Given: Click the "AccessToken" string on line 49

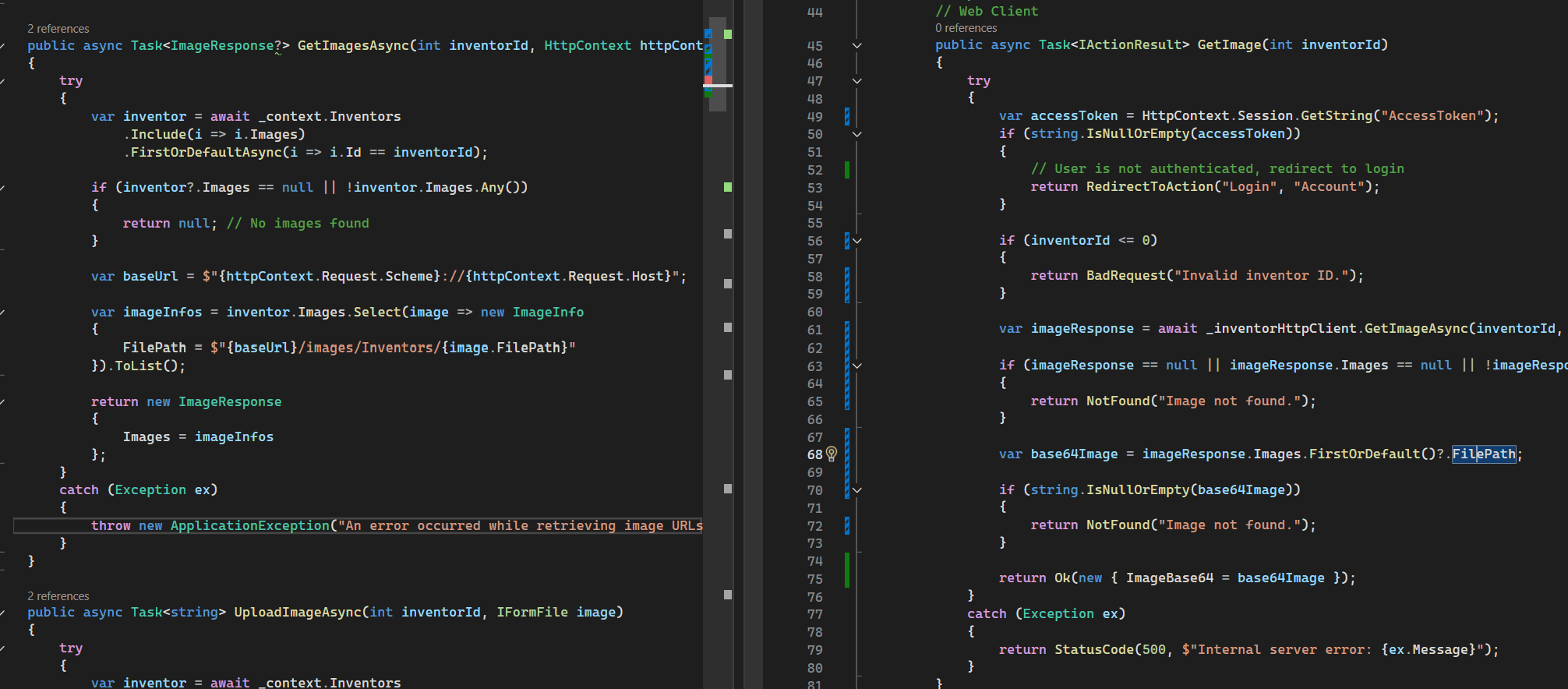Looking at the screenshot, I should tap(1432, 115).
